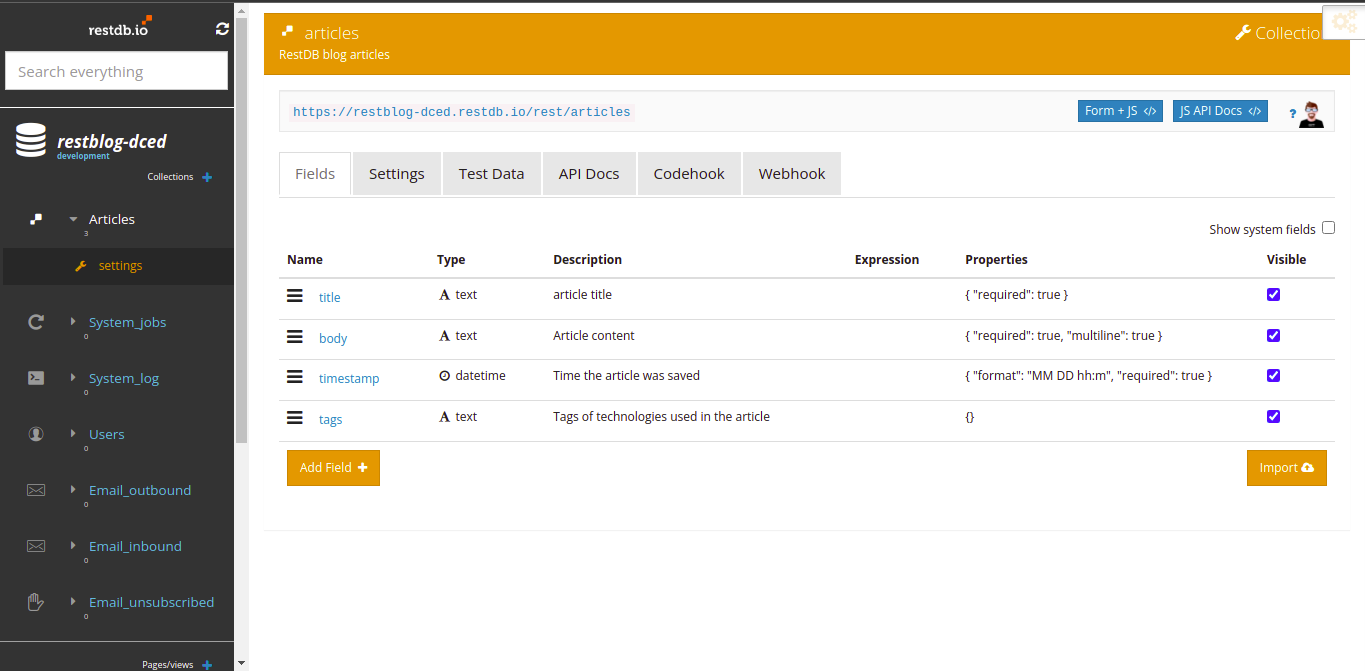Collapse the Articles collection arrow
Screen dimensions: 1365x671
tap(73, 220)
